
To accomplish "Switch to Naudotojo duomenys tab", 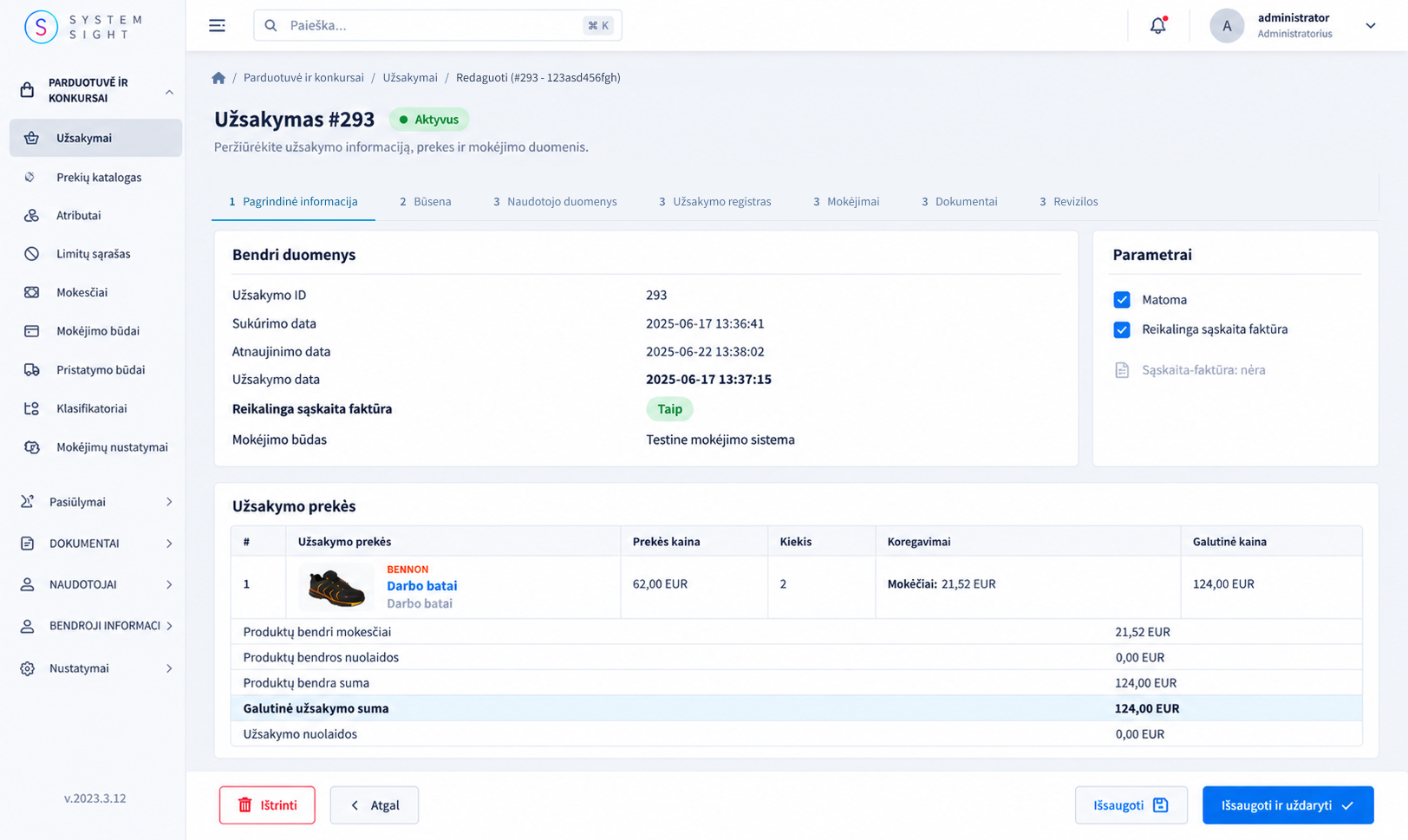I will (x=555, y=201).
